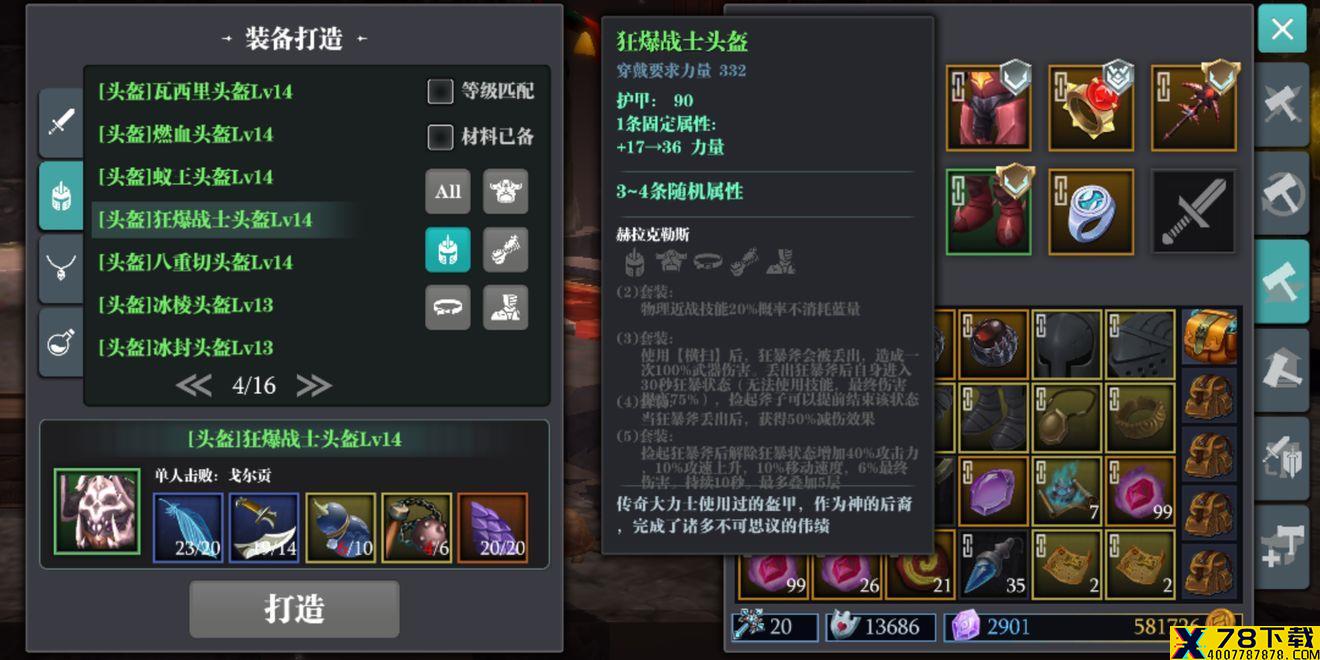Image resolution: width=1320 pixels, height=660 pixels.
Task: Click the equipped red ruby ring
Action: (x=1091, y=108)
